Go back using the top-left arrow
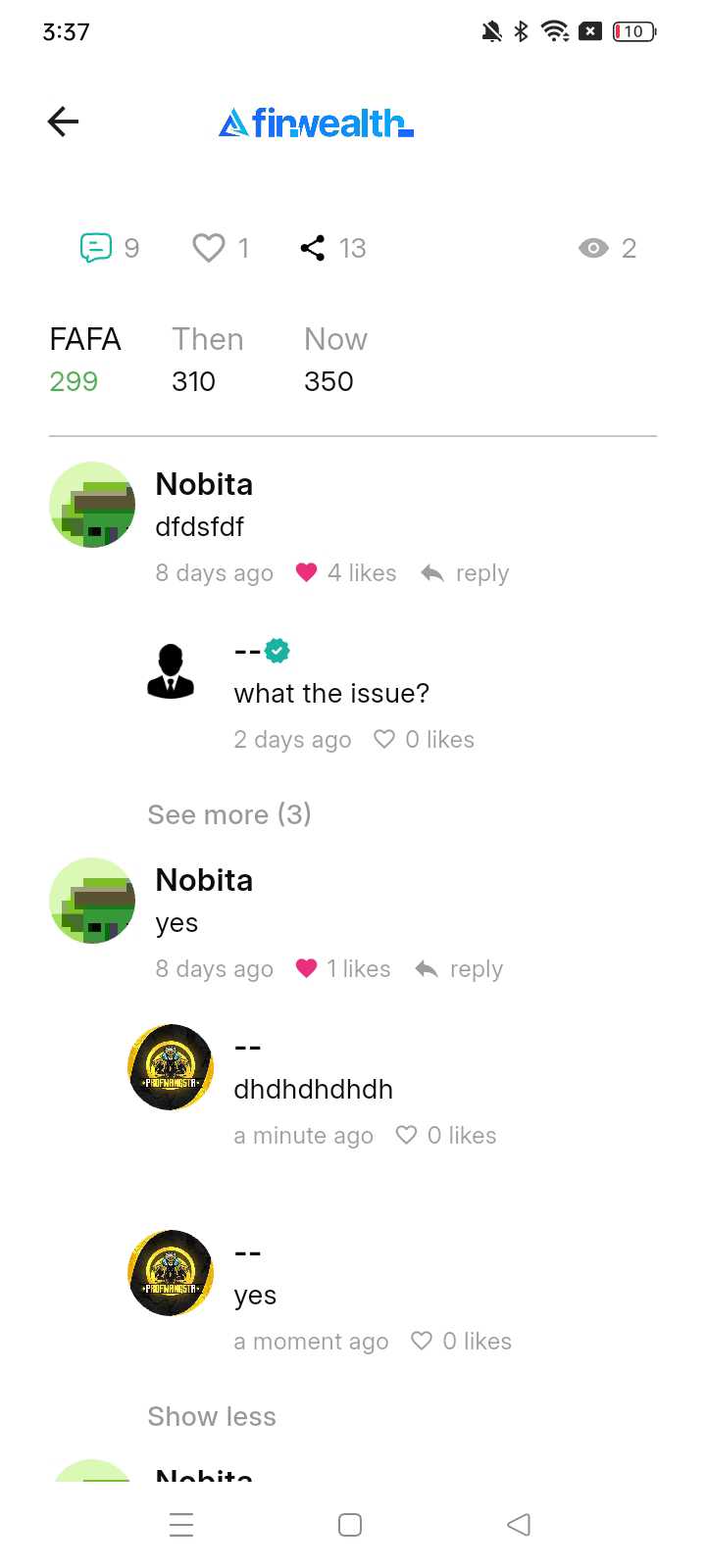 63,122
